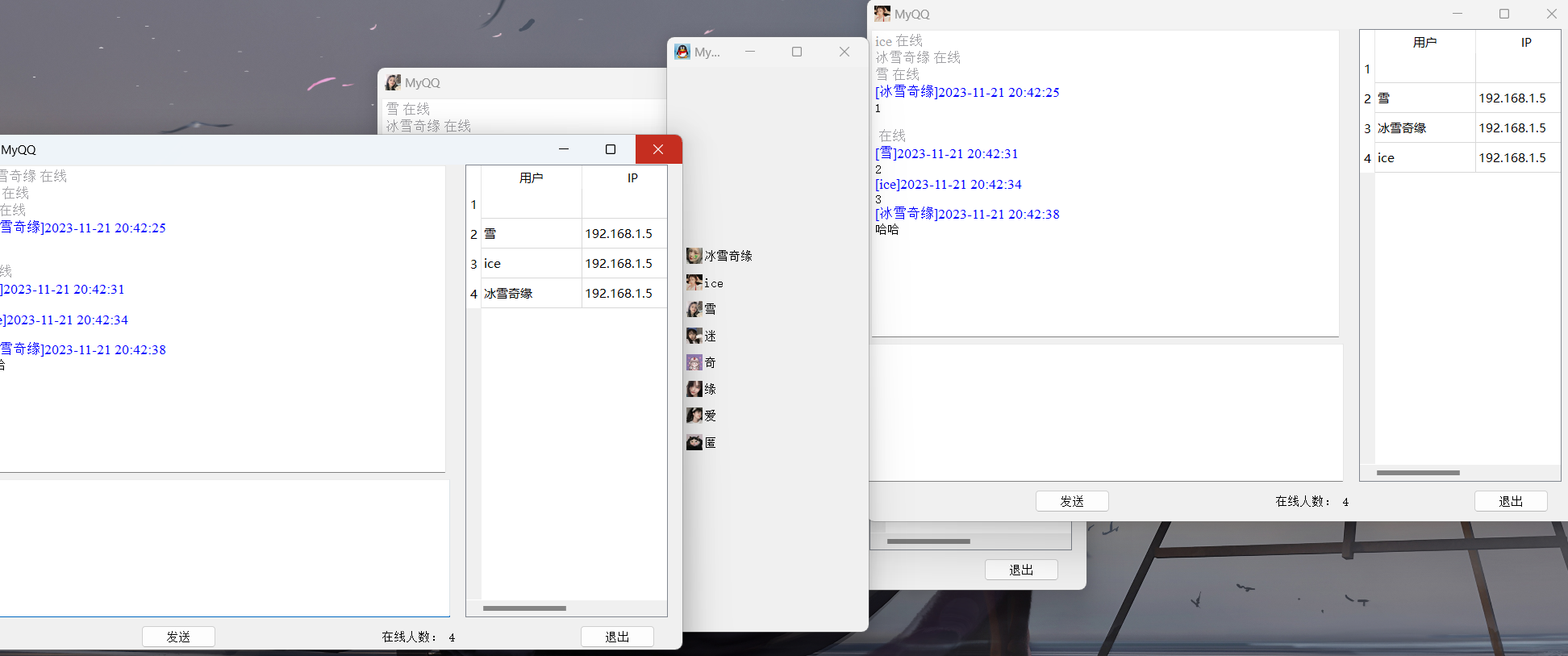Click the avatar icon in the right MyQQ window's title bar

tap(882, 14)
